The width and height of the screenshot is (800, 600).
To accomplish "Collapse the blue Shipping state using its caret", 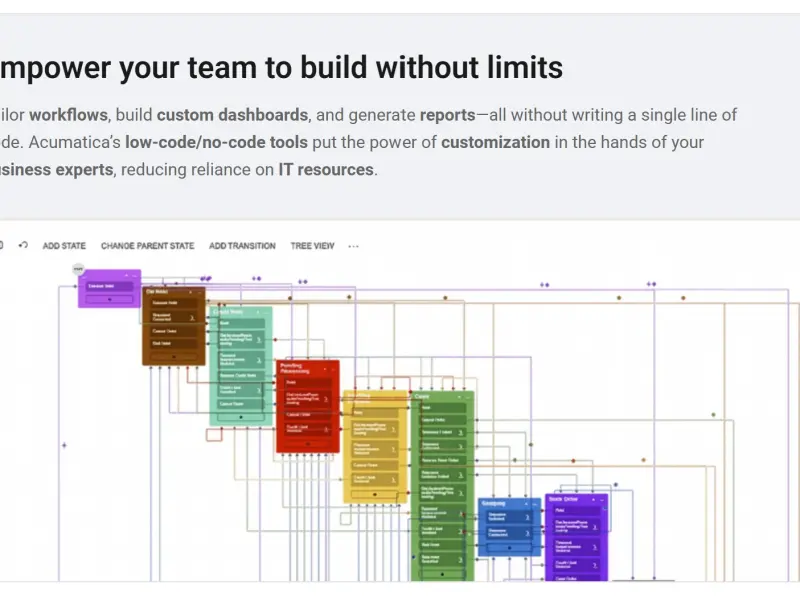I will tap(527, 504).
